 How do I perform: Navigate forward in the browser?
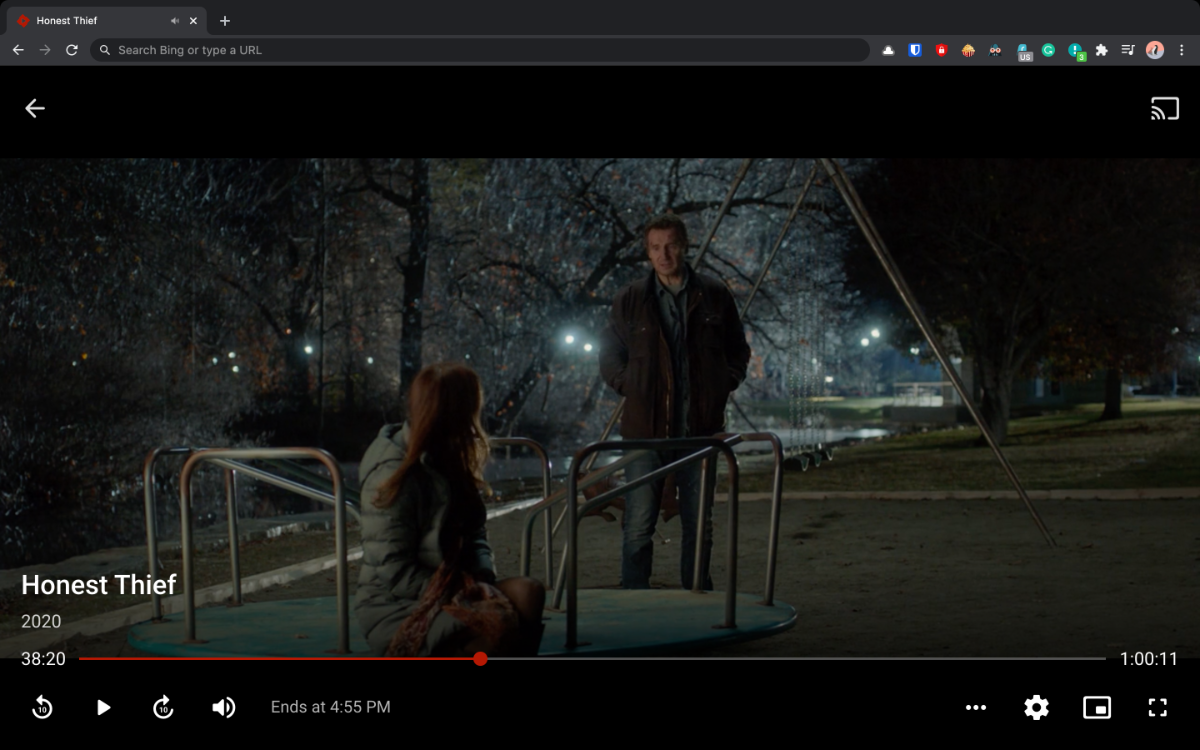coord(45,50)
